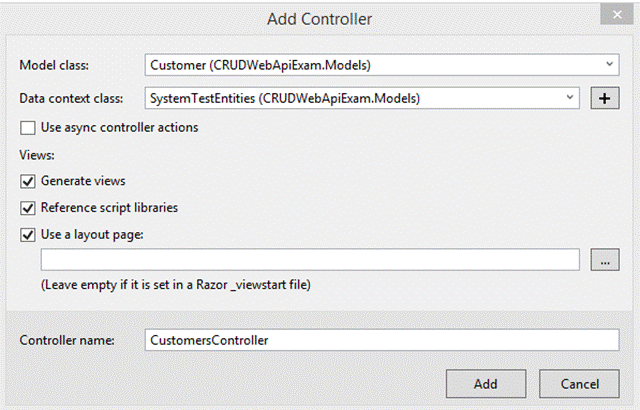Click into the layout page path field
The width and height of the screenshot is (640, 410).
coord(310,260)
